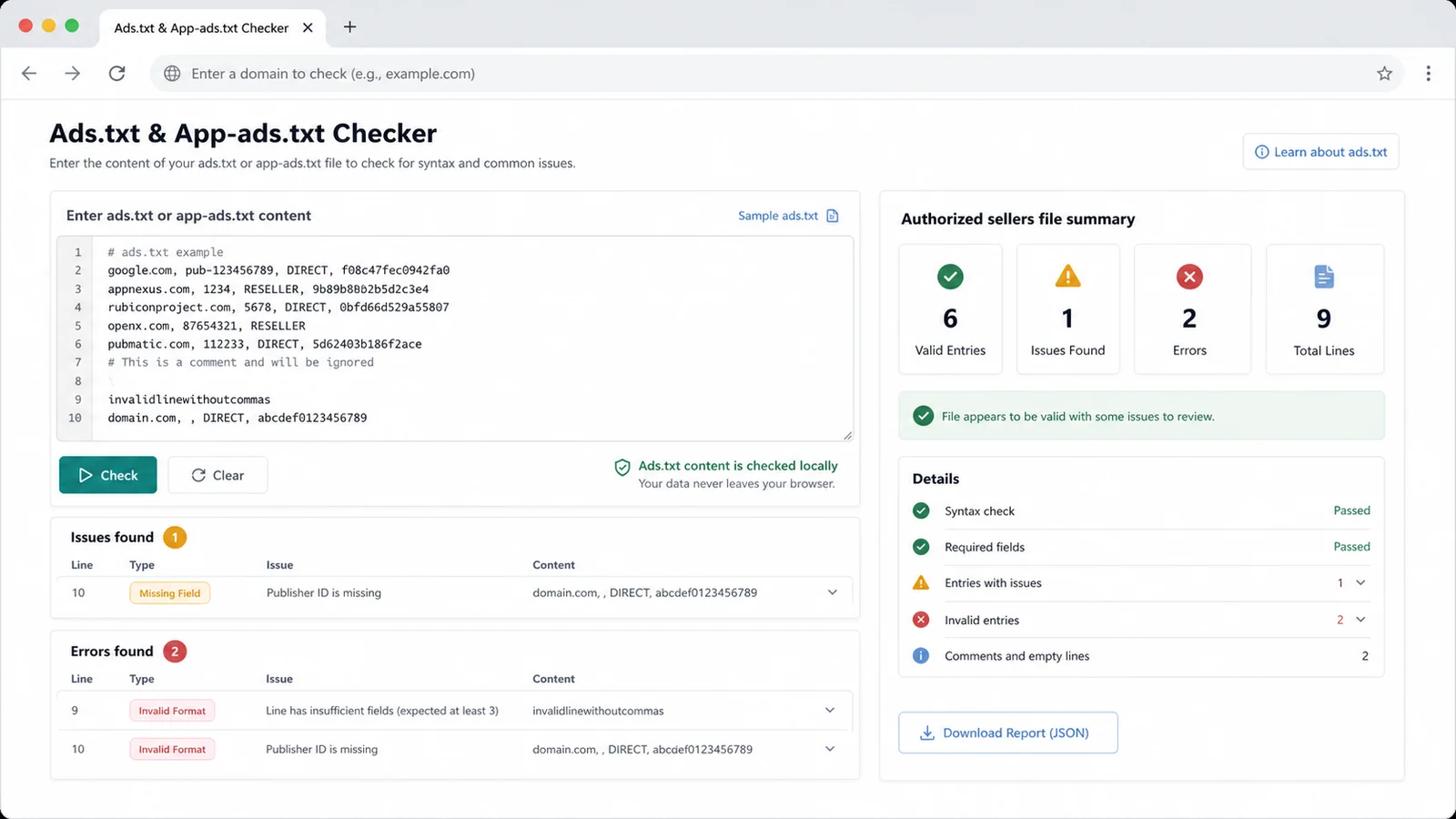Viewport: 1456px width, 819px height.
Task: Bookmark this page with the star icon
Action: coord(1384,74)
